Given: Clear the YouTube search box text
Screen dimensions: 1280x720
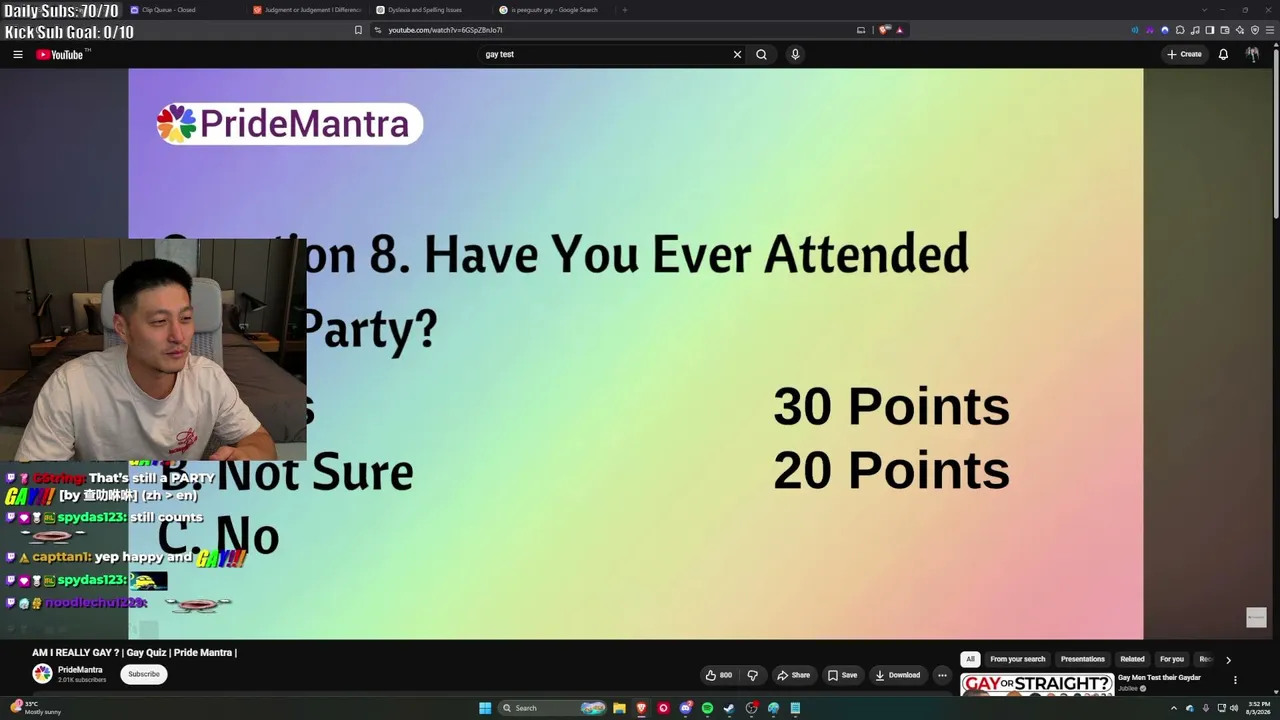Looking at the screenshot, I should [737, 55].
